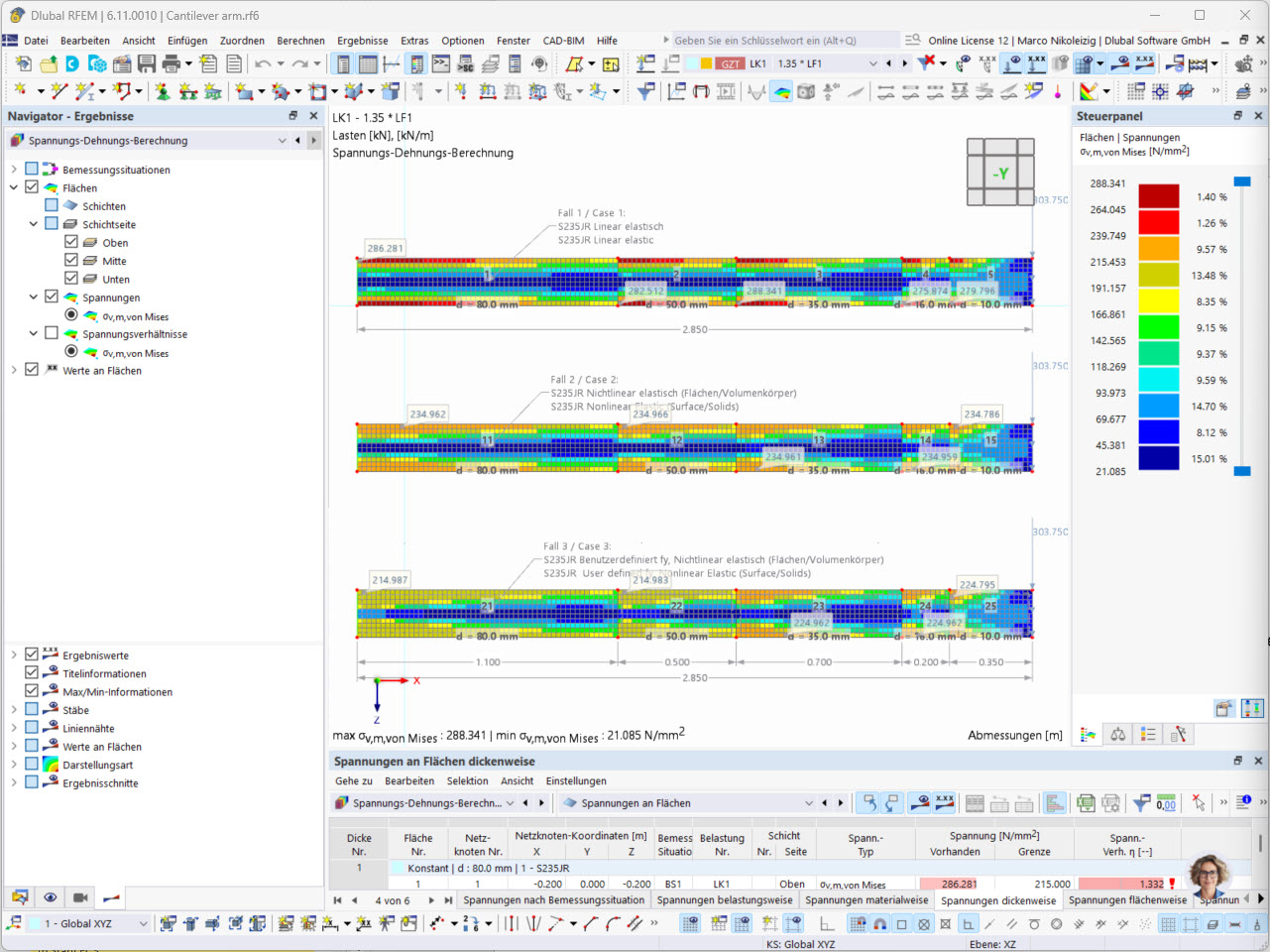This screenshot has height=952, width=1270.
Task: Open the Spannungen an Flächen table dropdown
Action: pyautogui.click(x=809, y=803)
